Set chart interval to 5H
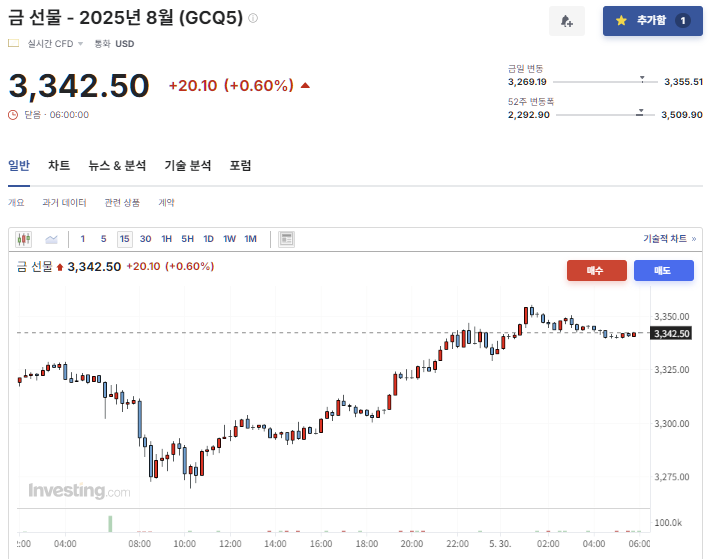 point(187,239)
